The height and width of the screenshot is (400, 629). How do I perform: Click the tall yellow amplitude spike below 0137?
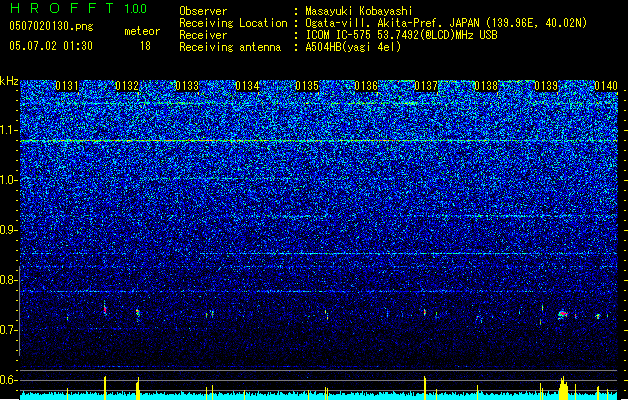click(x=424, y=388)
